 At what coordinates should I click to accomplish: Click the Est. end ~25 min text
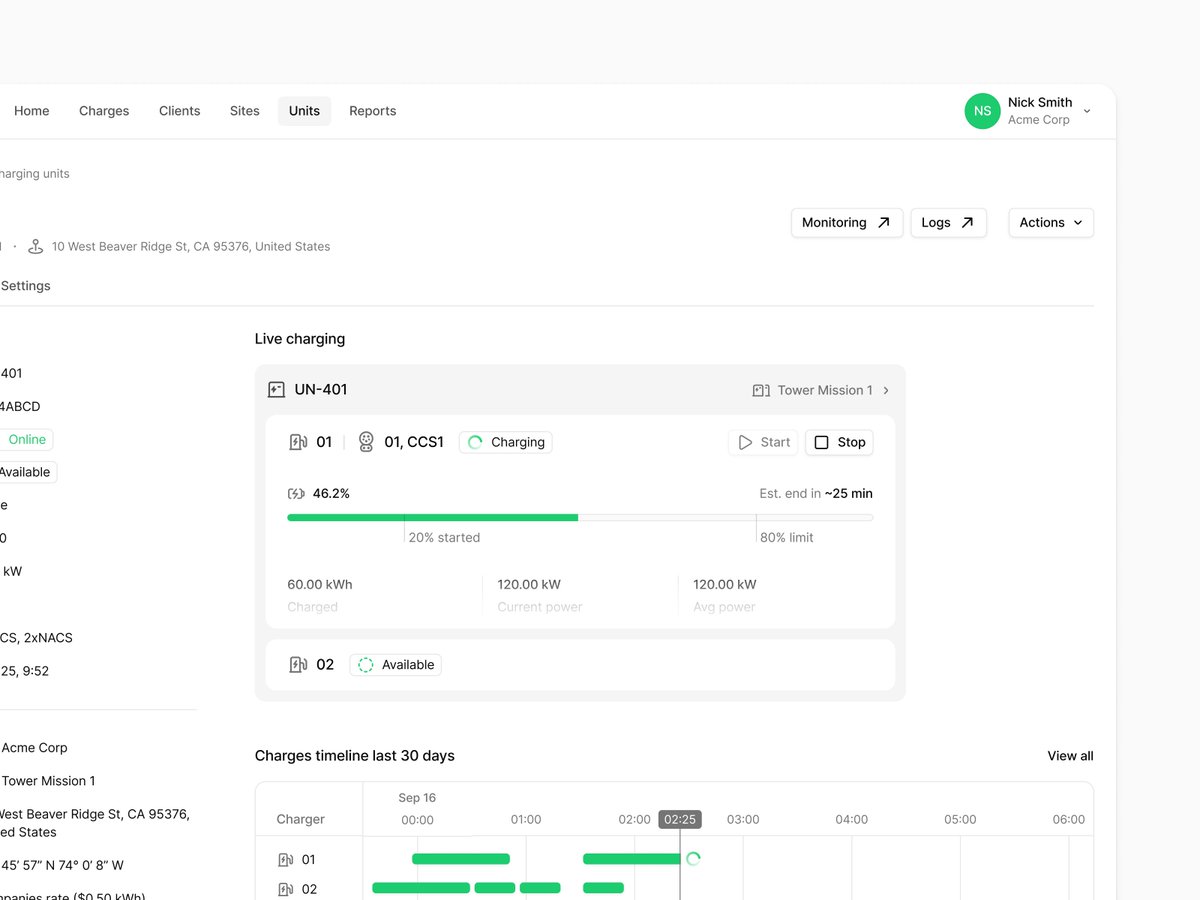[x=816, y=494]
